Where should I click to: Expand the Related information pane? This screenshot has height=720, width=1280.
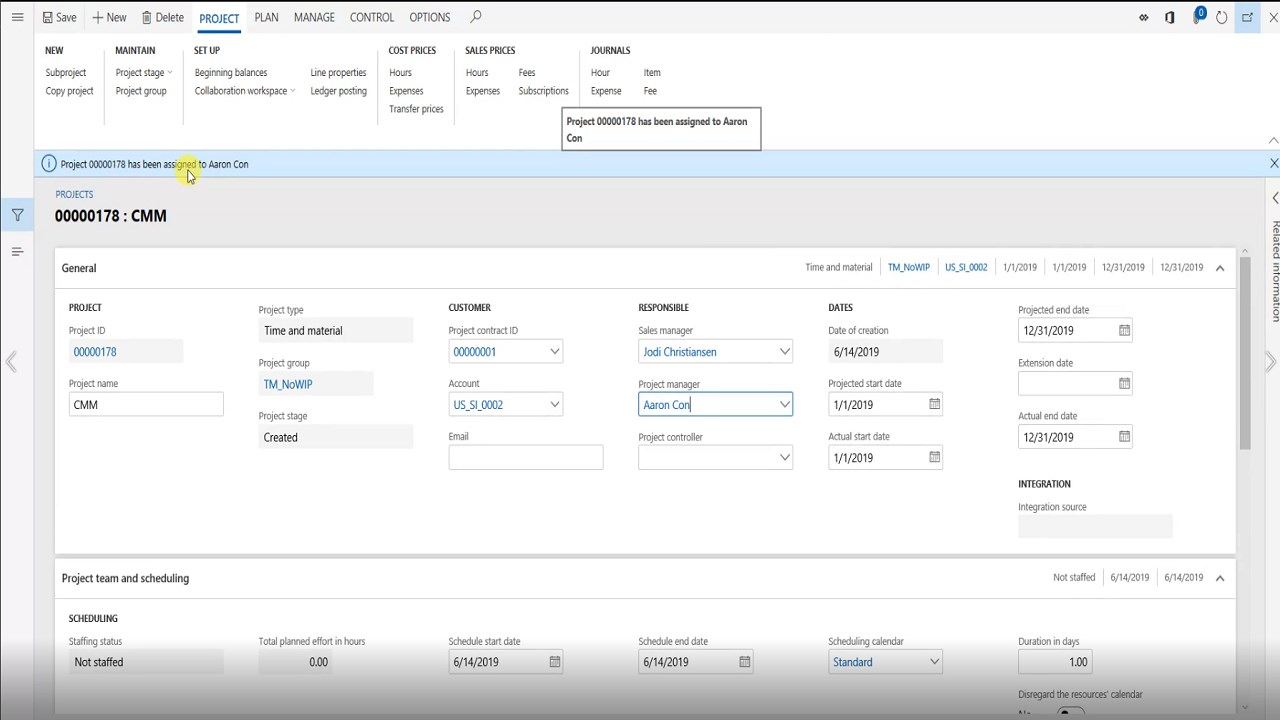point(1275,198)
